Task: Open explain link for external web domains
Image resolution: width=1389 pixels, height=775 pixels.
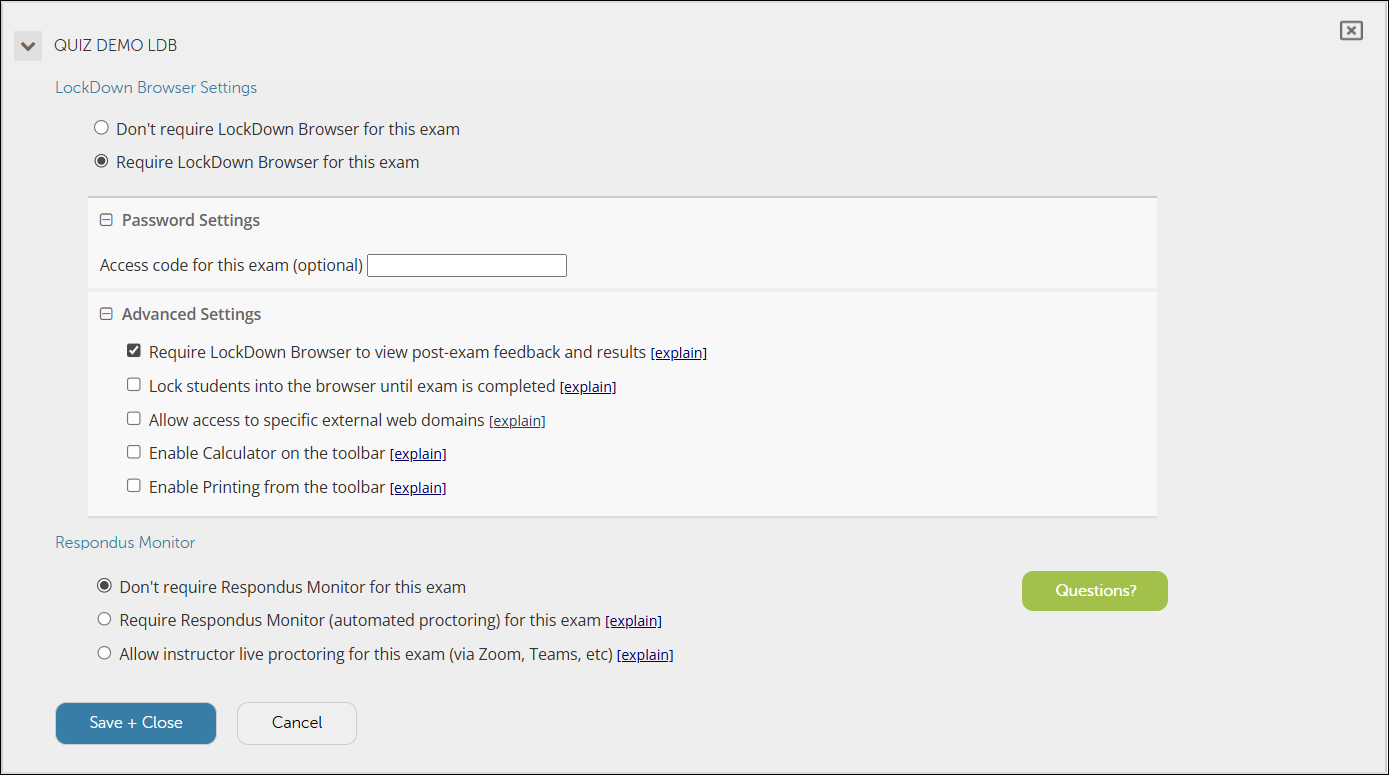Action: pyautogui.click(x=517, y=421)
